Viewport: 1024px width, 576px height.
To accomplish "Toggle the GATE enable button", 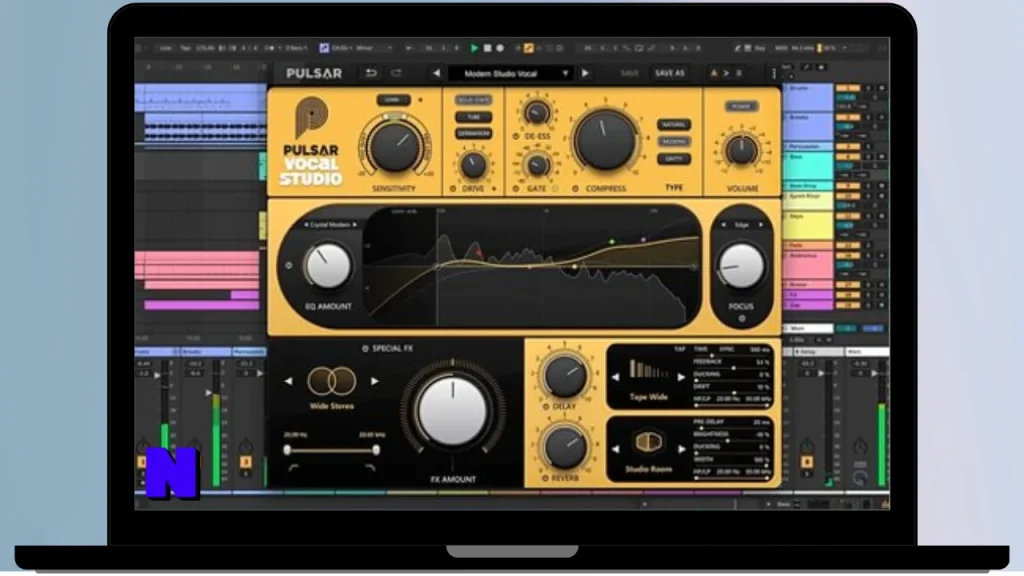I will (x=516, y=189).
